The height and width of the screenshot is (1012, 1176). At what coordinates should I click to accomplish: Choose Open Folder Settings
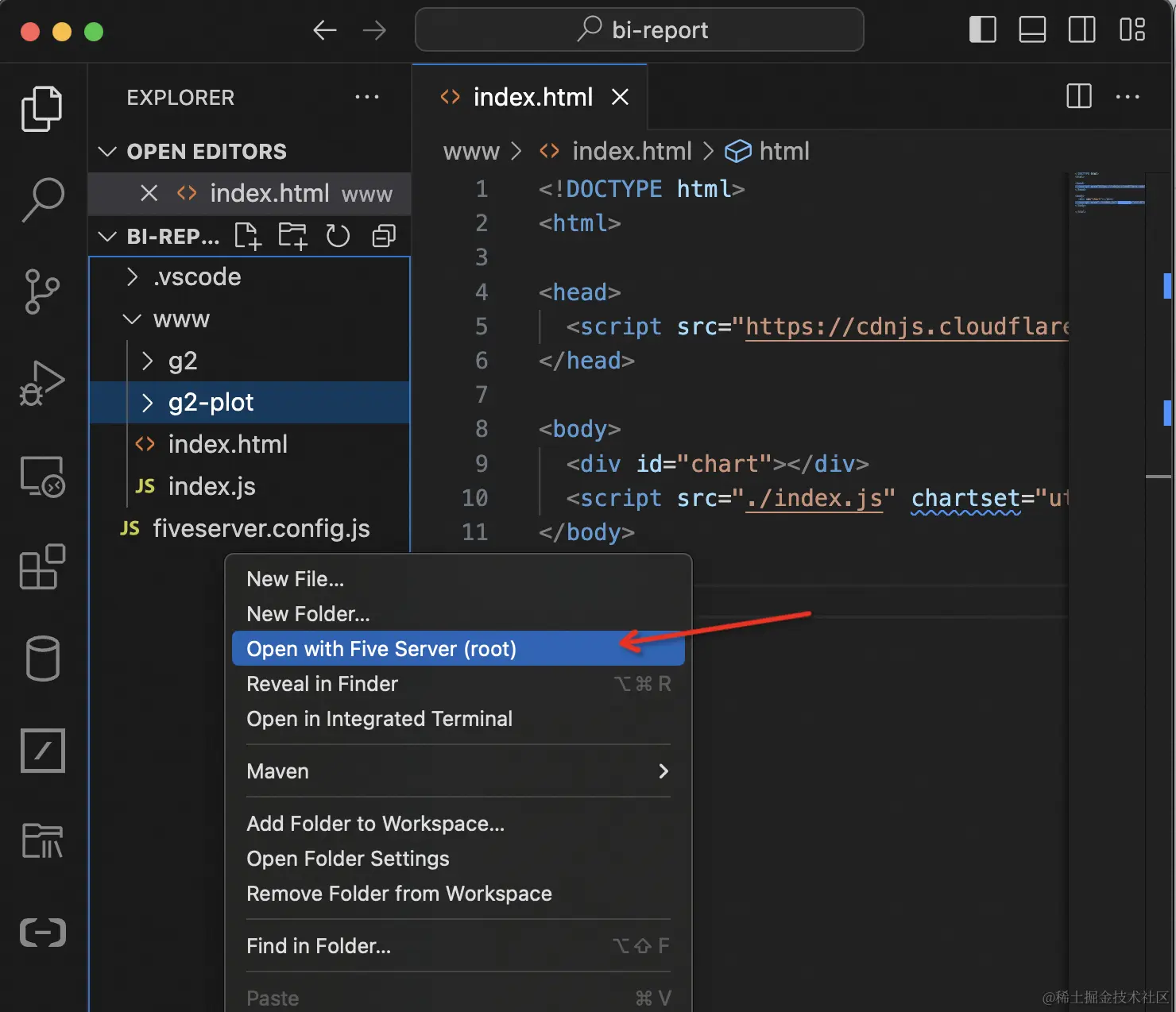click(x=458, y=859)
